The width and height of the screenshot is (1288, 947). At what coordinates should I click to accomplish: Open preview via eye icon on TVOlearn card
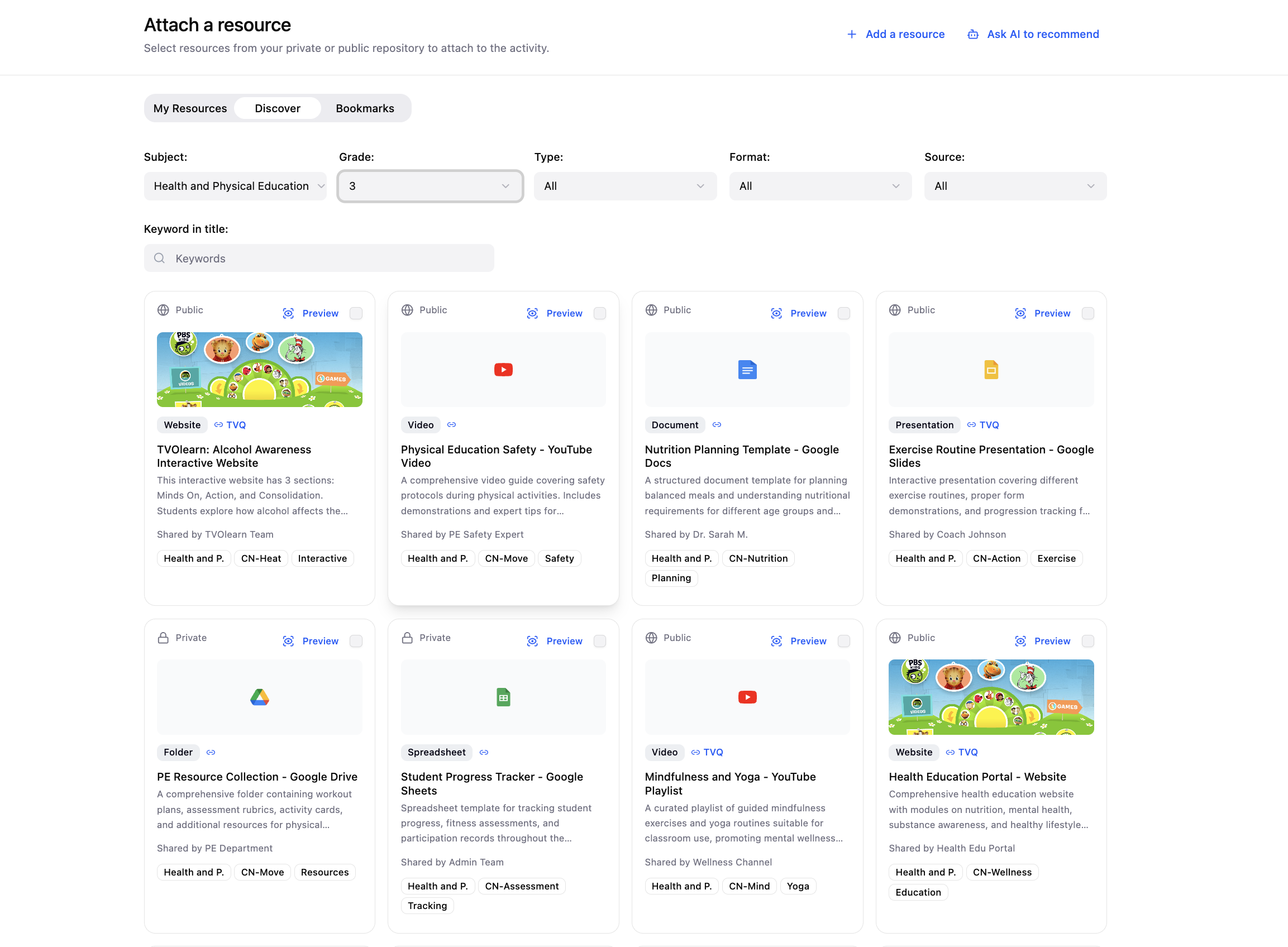[288, 313]
